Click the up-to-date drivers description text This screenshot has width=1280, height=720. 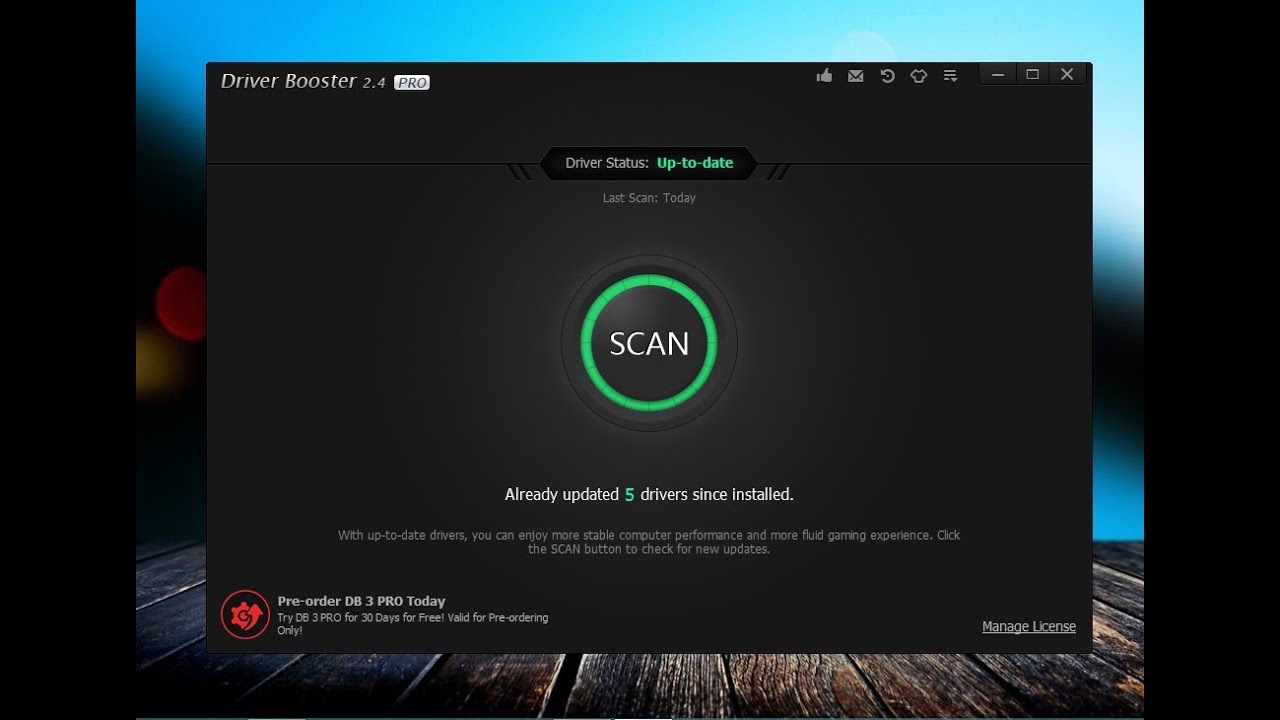click(x=649, y=542)
